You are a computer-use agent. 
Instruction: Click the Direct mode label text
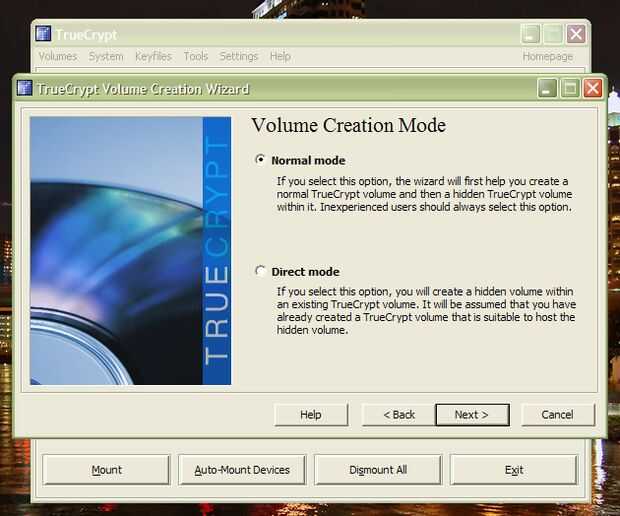point(305,272)
